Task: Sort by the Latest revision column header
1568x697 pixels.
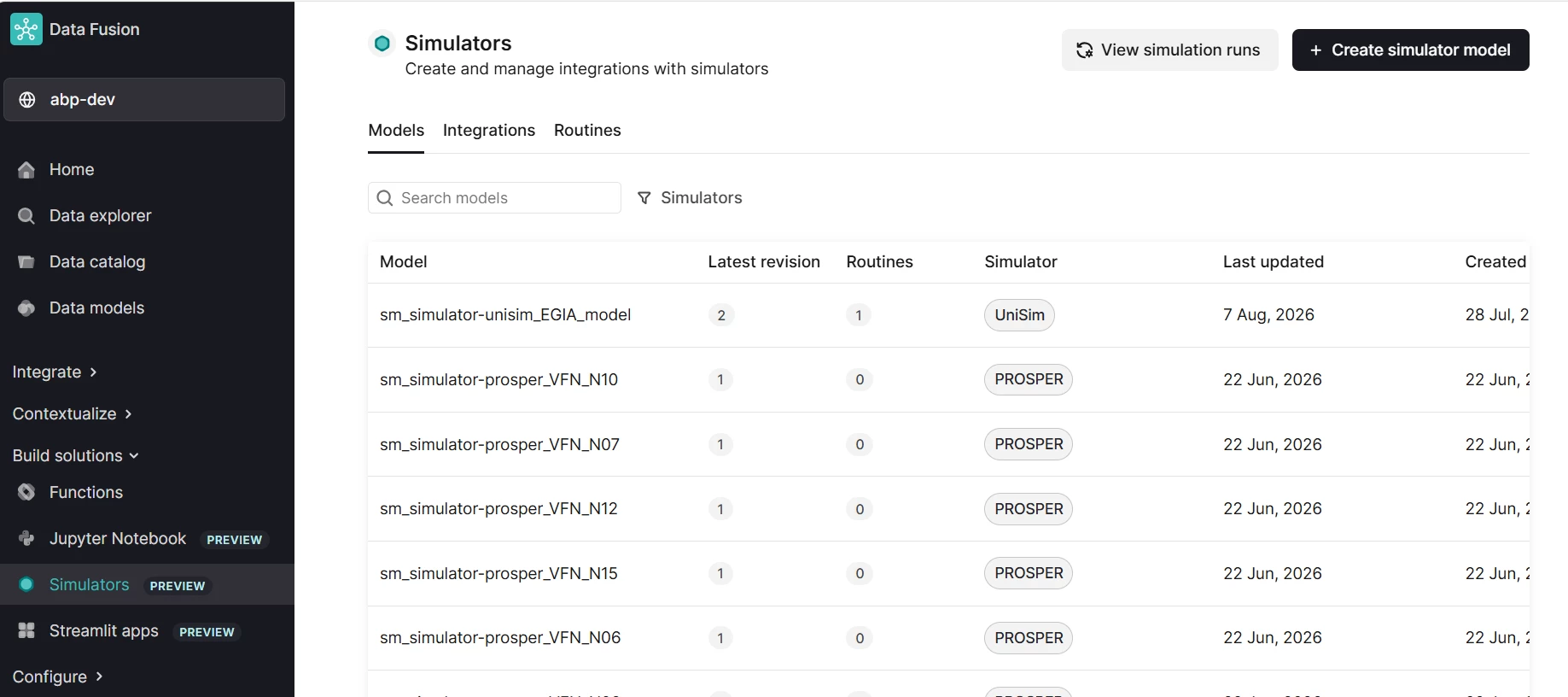Action: 764,262
